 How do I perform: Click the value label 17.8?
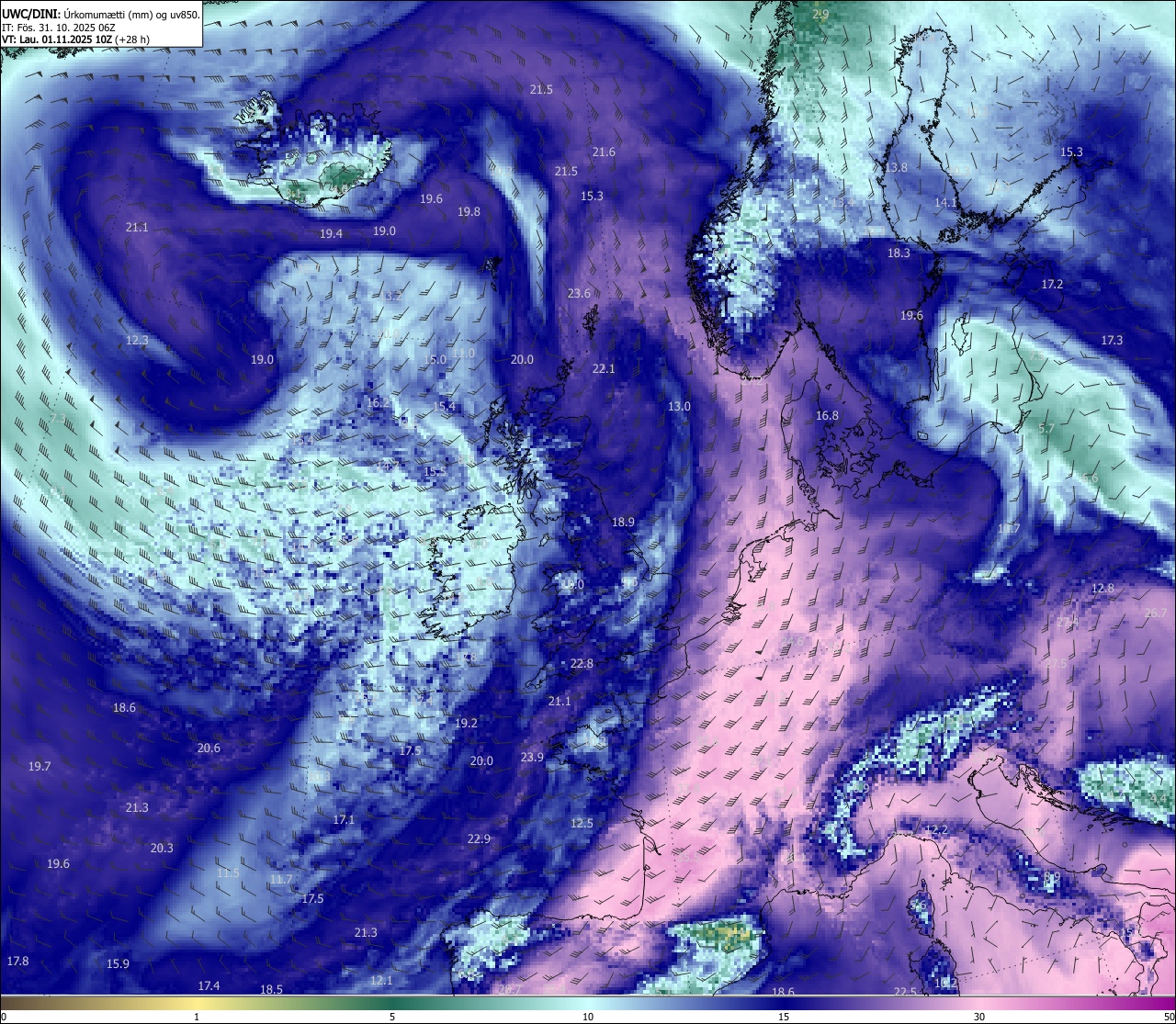(x=17, y=961)
